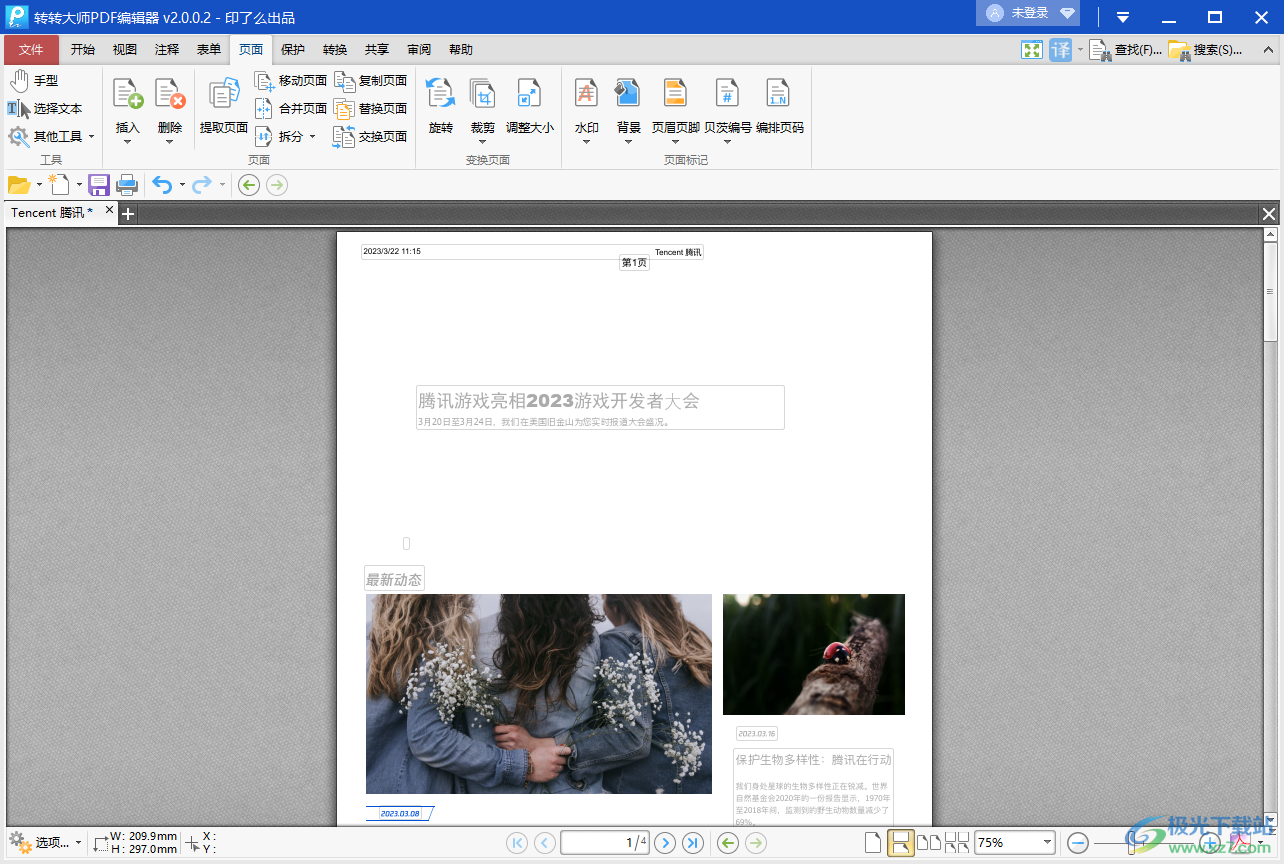
Task: Open Bates Numbering (贝茨编号) dropdown
Action: point(728,142)
